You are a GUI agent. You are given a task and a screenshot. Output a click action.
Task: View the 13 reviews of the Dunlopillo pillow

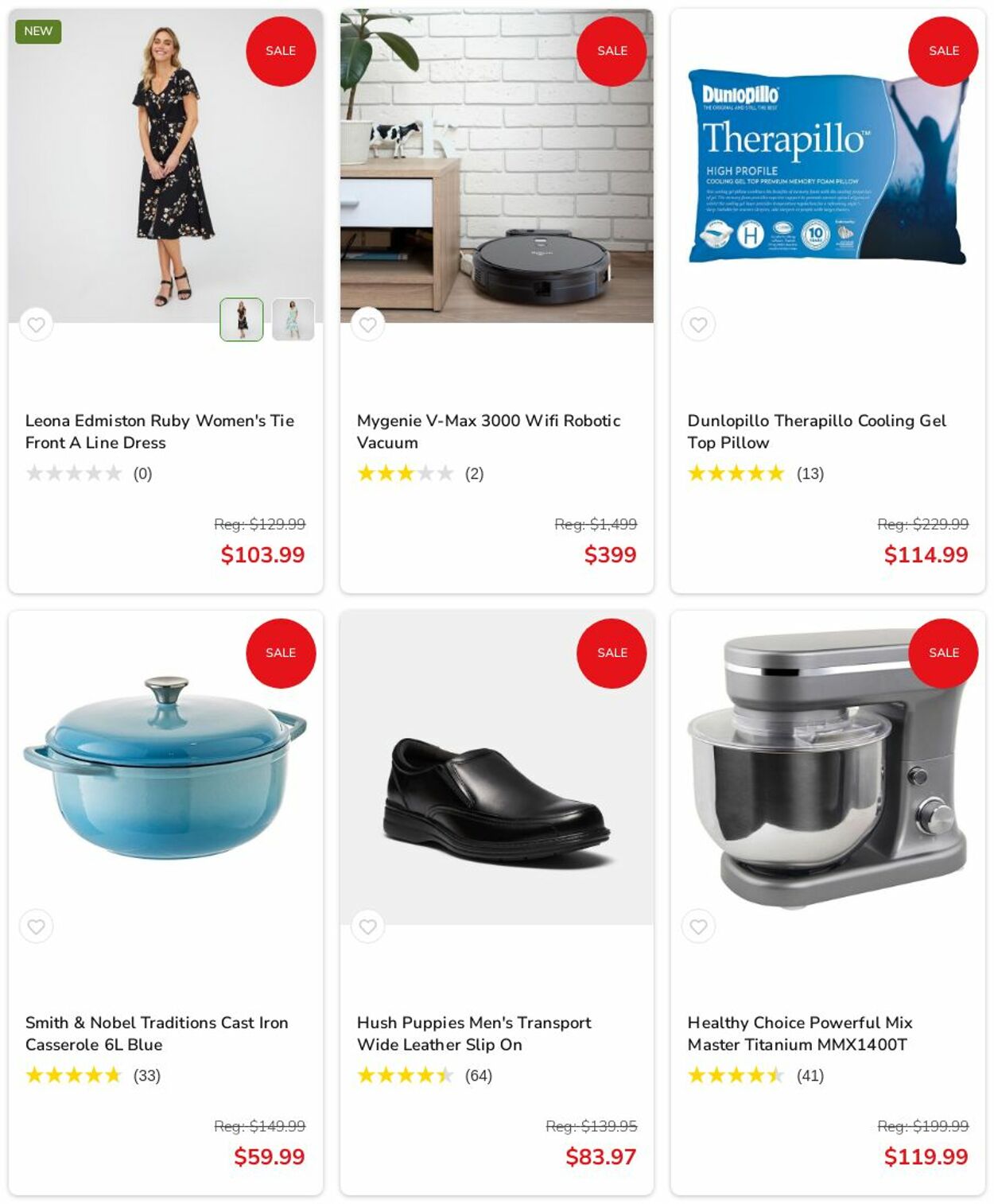810,474
